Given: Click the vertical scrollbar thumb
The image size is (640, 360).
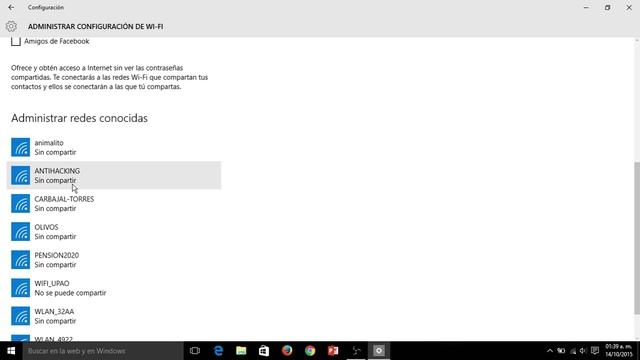Looking at the screenshot, I should (637, 238).
